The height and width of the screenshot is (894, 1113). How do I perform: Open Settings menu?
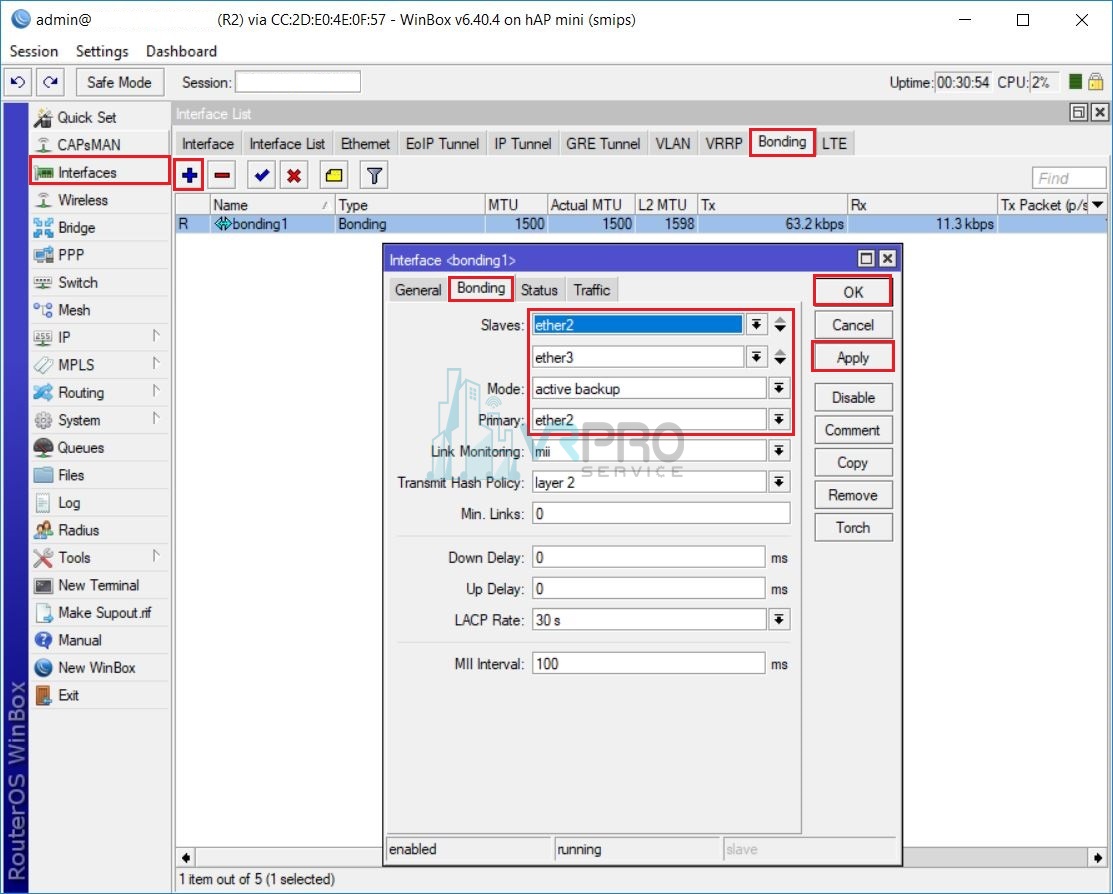[102, 51]
